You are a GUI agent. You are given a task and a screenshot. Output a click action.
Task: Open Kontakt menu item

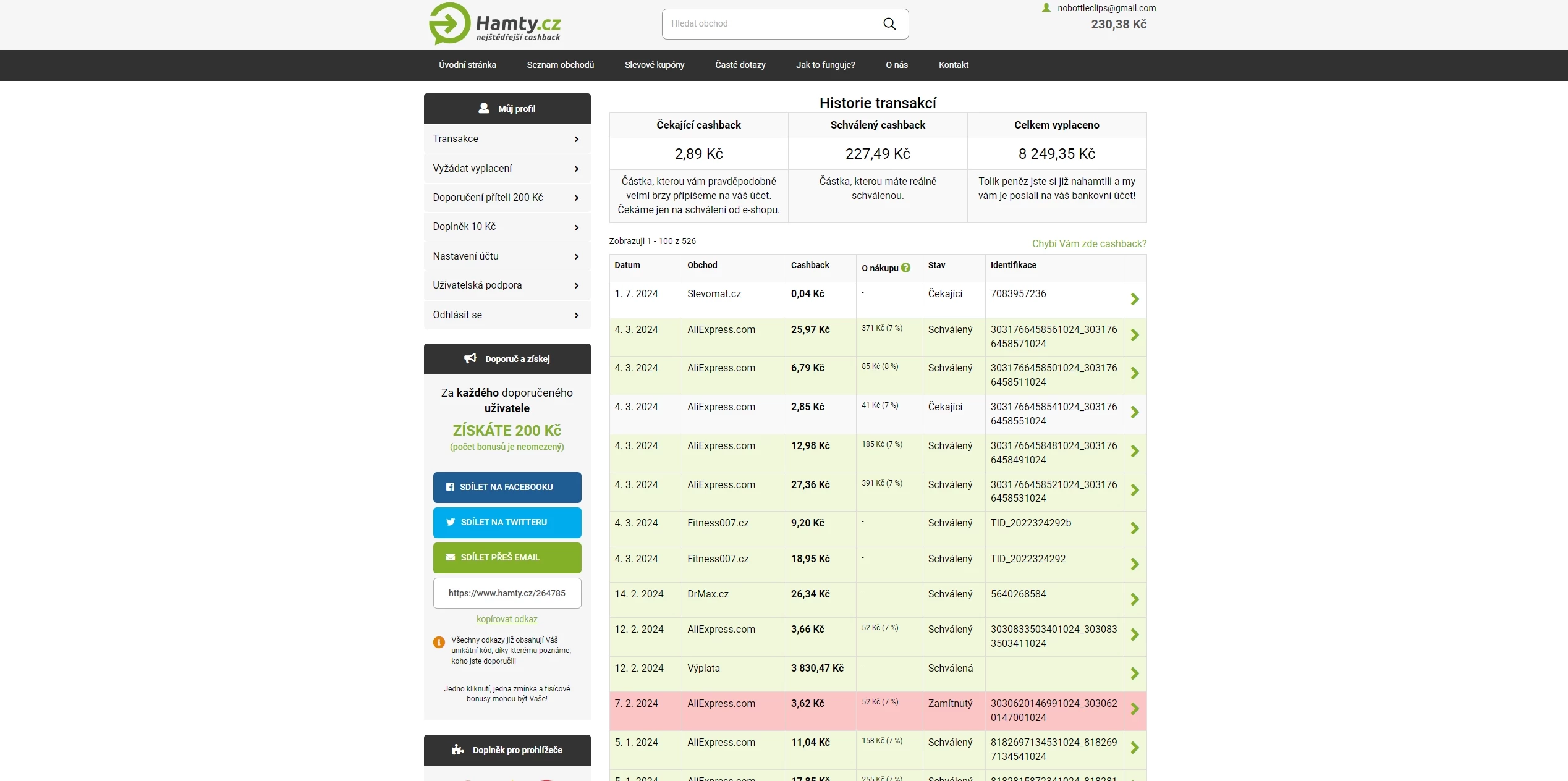[953, 65]
